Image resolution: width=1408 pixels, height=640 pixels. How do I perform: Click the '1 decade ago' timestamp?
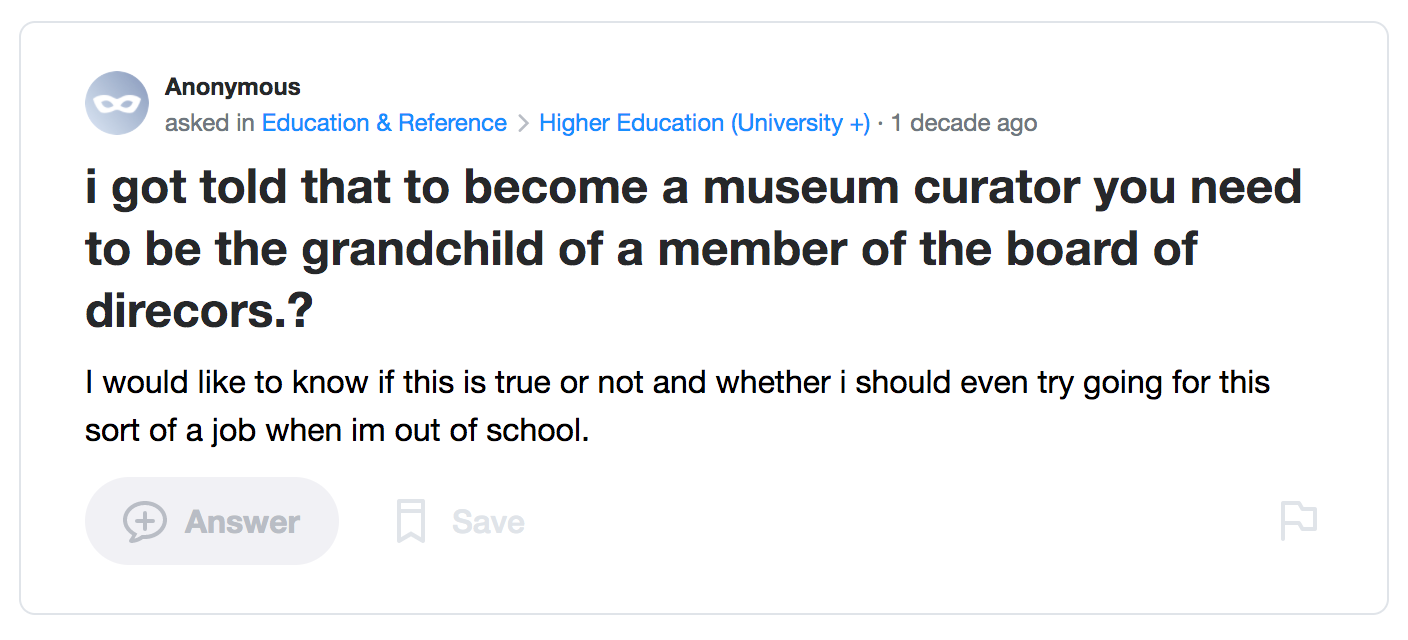click(963, 123)
